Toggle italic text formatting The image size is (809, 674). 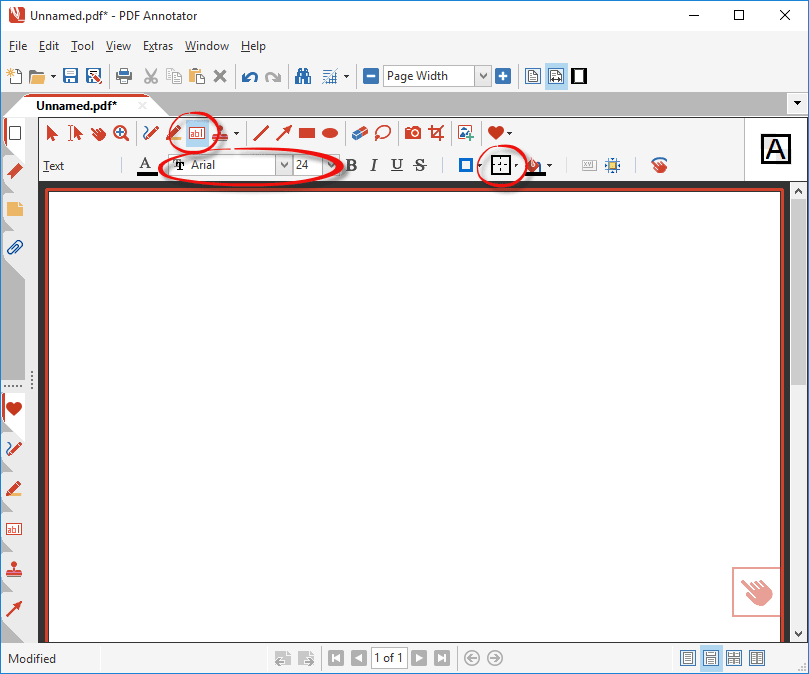pos(372,165)
